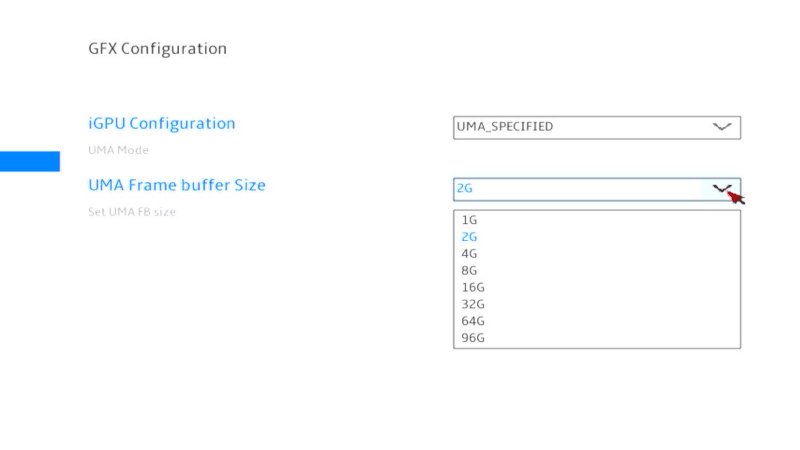The height and width of the screenshot is (450, 800).
Task: Click the UMA Mode description text
Action: 118,150
